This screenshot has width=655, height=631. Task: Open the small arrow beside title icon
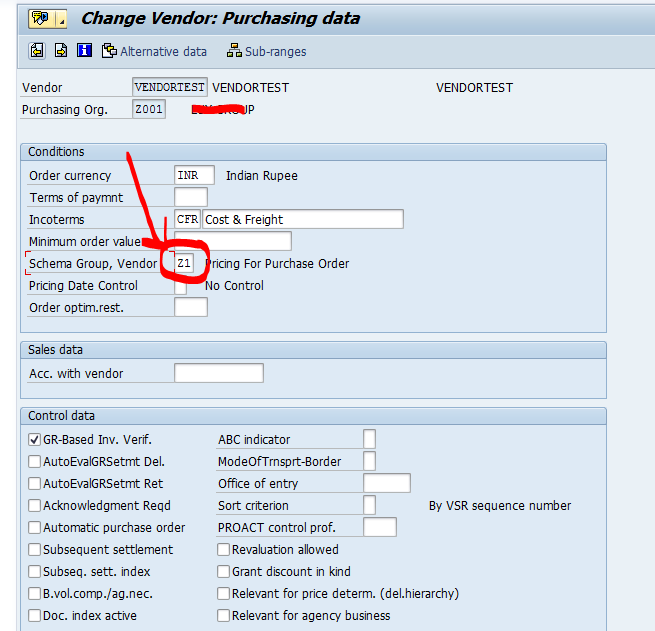coord(63,19)
